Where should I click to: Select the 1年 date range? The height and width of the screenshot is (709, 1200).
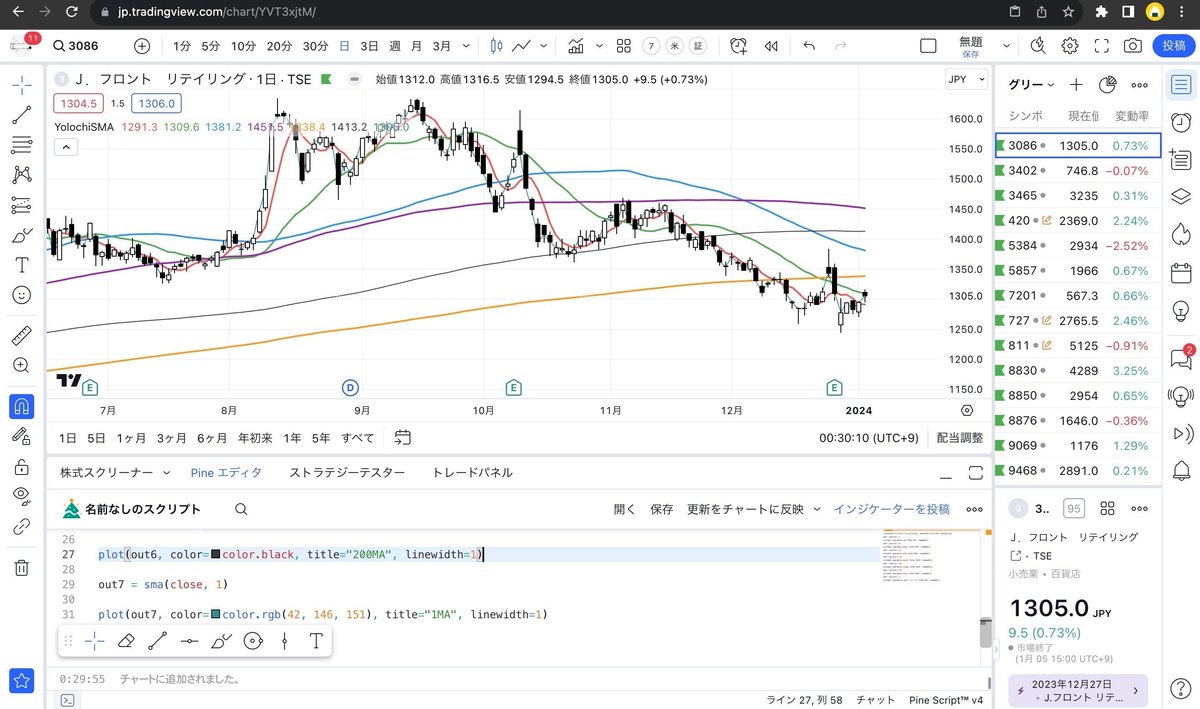[292, 438]
